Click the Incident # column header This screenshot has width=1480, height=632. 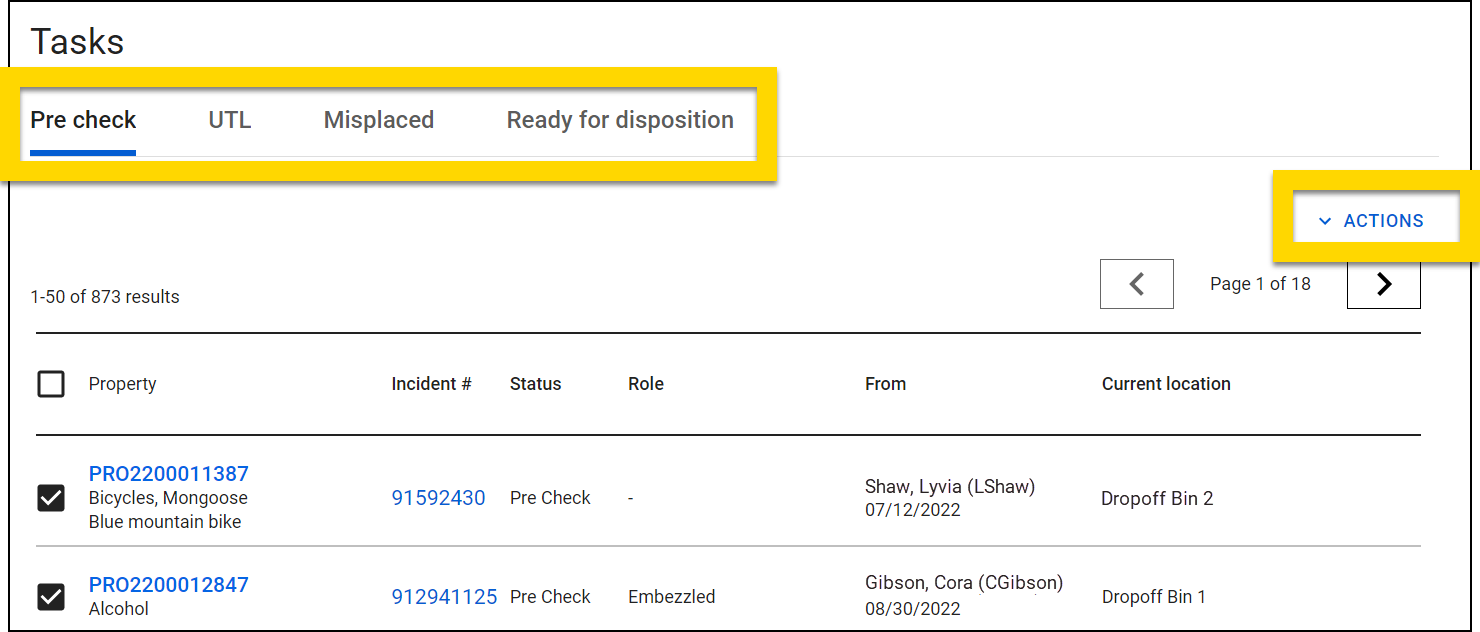click(x=431, y=384)
